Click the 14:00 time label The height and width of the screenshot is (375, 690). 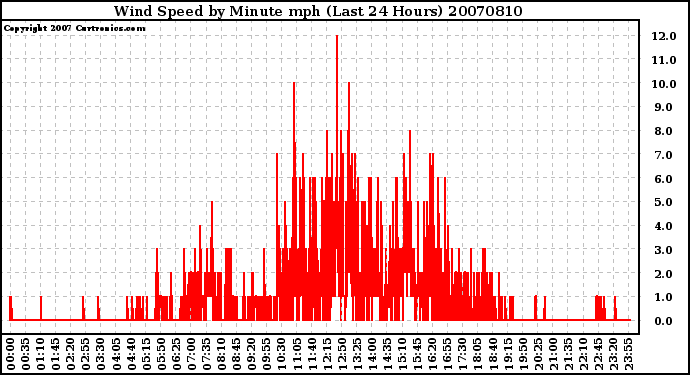click(372, 354)
